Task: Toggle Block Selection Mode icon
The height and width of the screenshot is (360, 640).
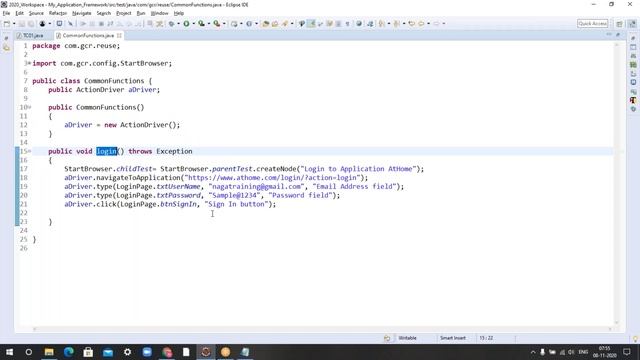Action: coord(338,24)
